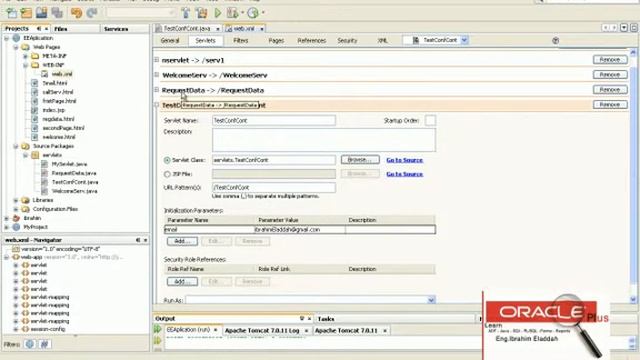Expand the RequestData -> /RequestData section
The width and height of the screenshot is (640, 360).
(x=156, y=90)
